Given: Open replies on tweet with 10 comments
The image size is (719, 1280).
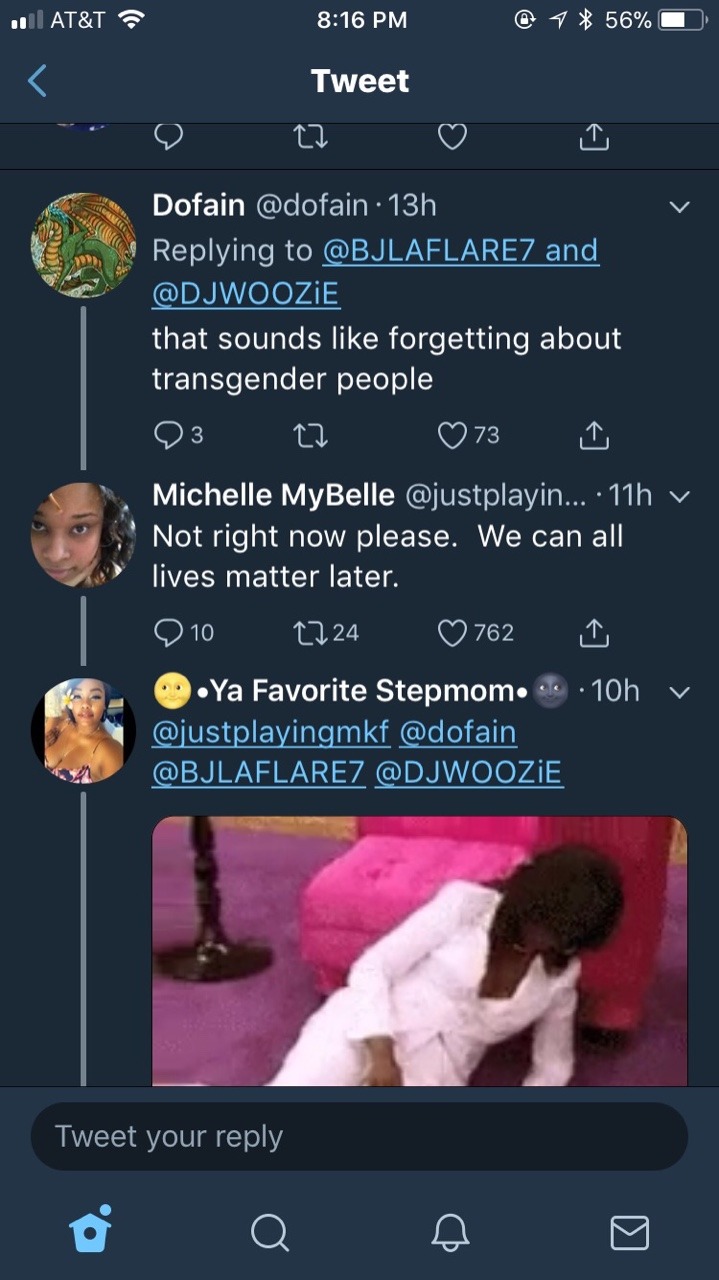Looking at the screenshot, I should point(169,632).
